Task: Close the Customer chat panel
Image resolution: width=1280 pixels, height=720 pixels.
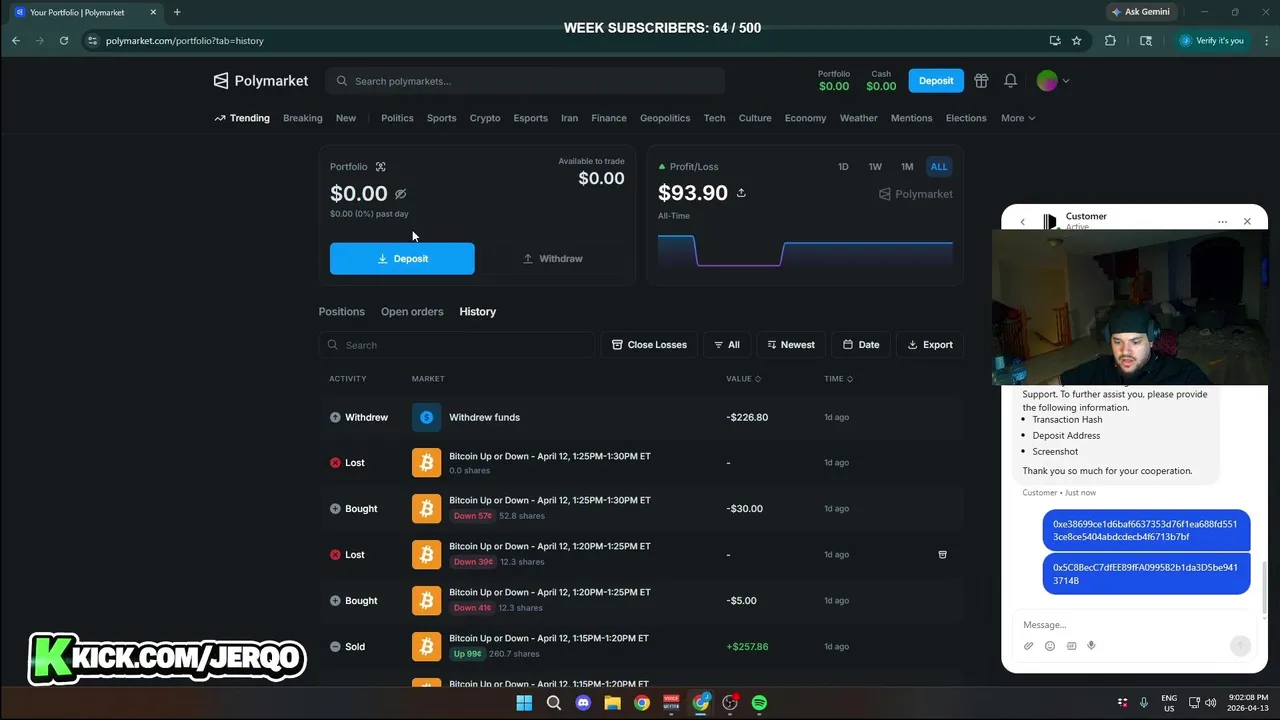Action: pyautogui.click(x=1247, y=222)
